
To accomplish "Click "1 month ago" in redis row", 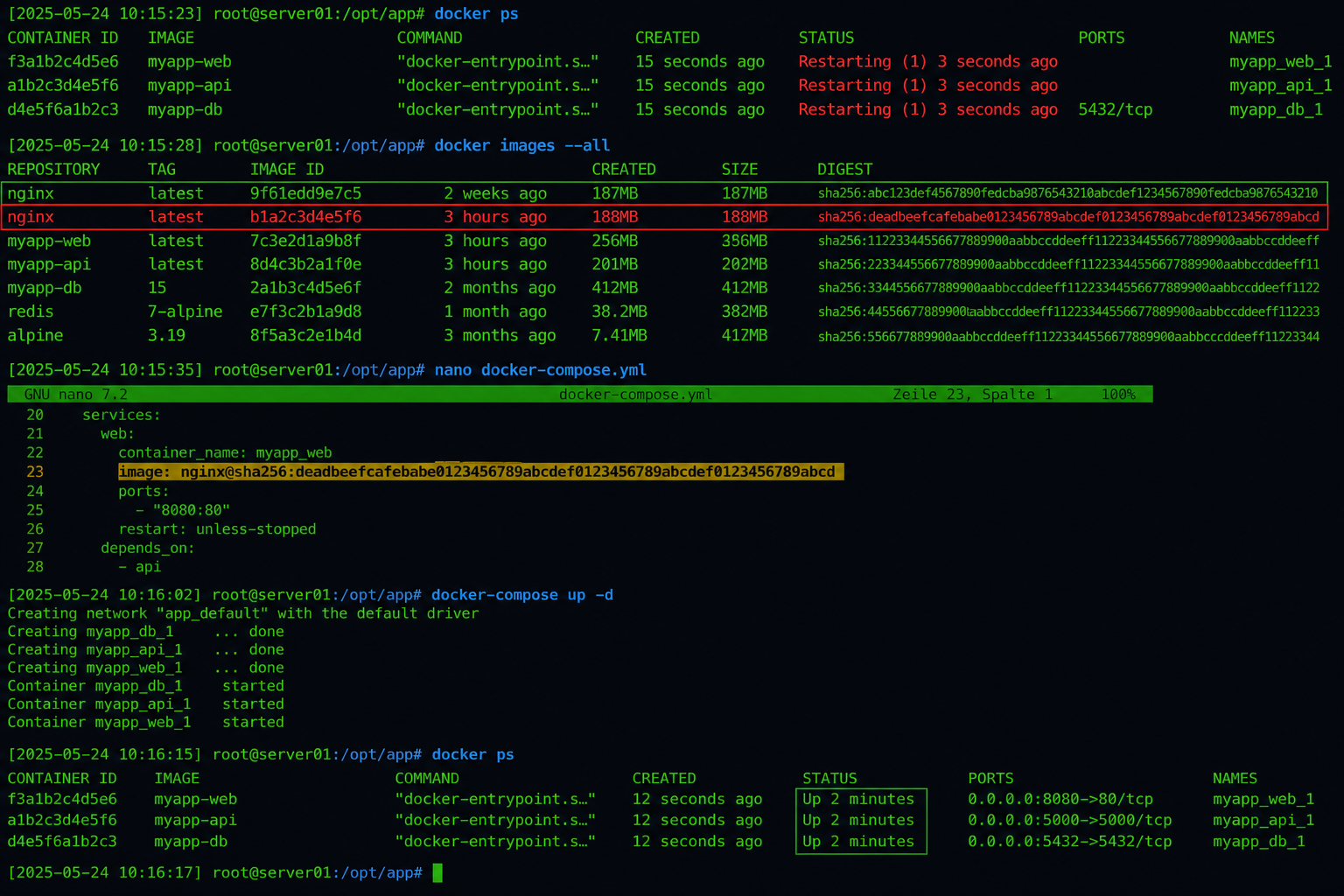I will (x=495, y=311).
